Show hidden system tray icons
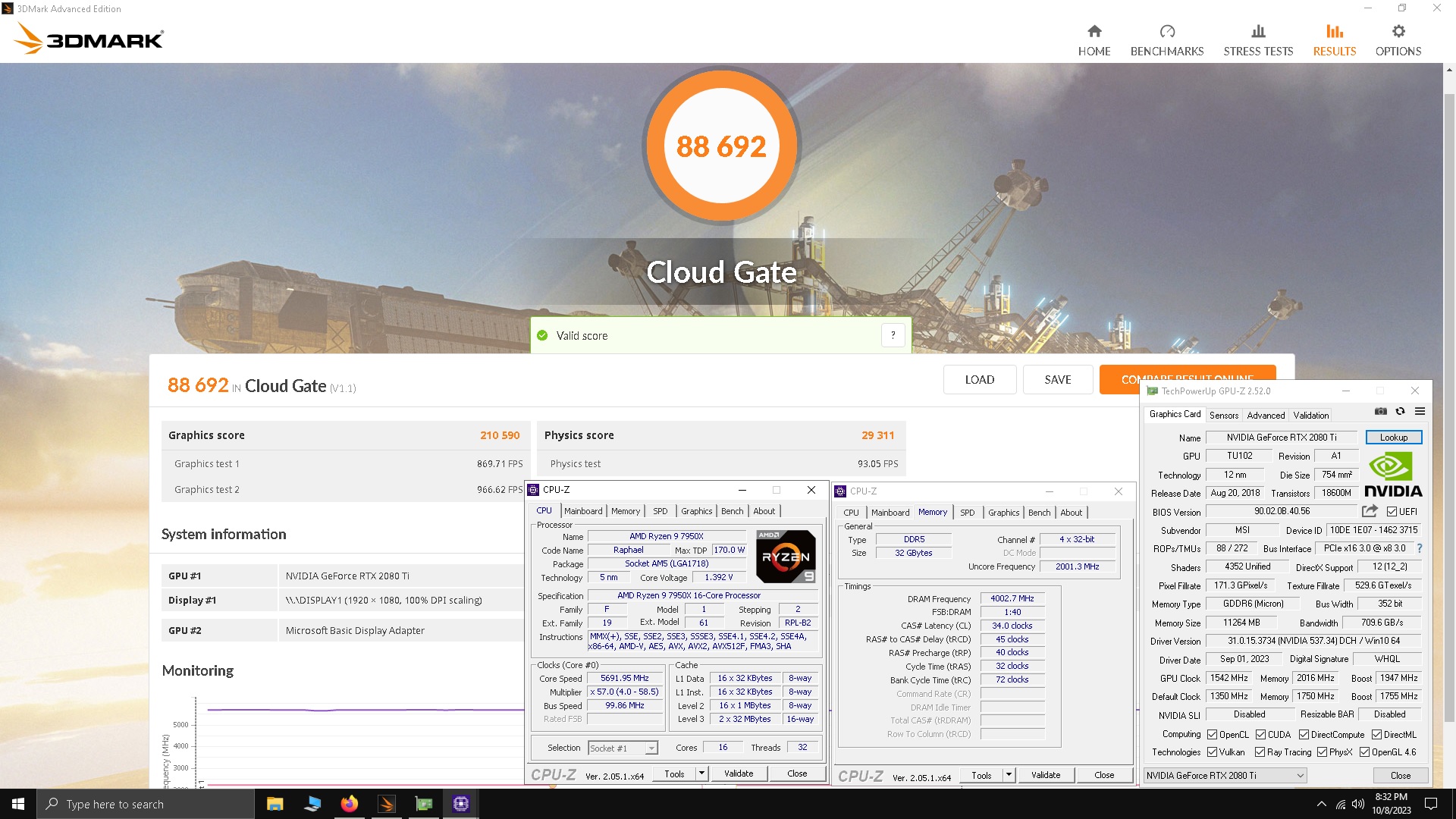This screenshot has width=1456, height=819. [x=1322, y=804]
